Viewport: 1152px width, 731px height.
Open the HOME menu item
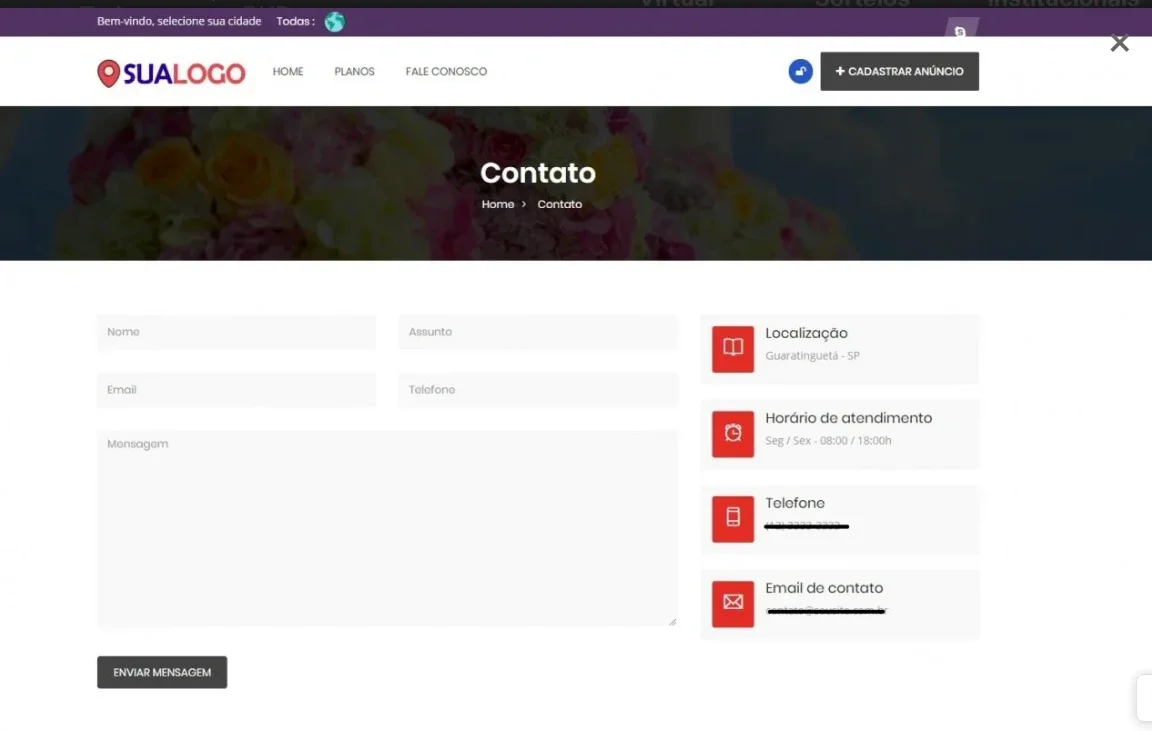pyautogui.click(x=288, y=71)
